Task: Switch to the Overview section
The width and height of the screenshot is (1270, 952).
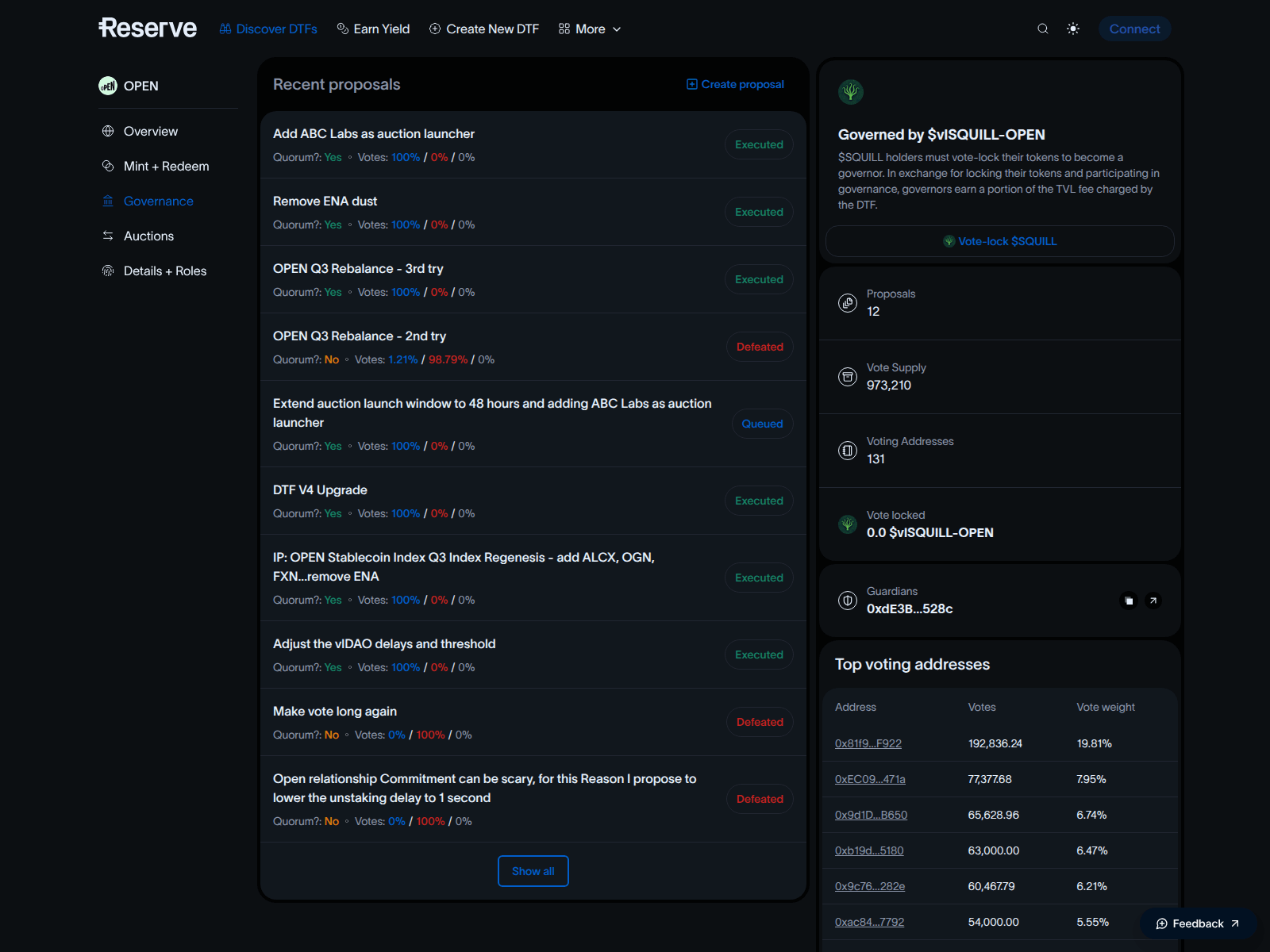Action: coord(150,131)
